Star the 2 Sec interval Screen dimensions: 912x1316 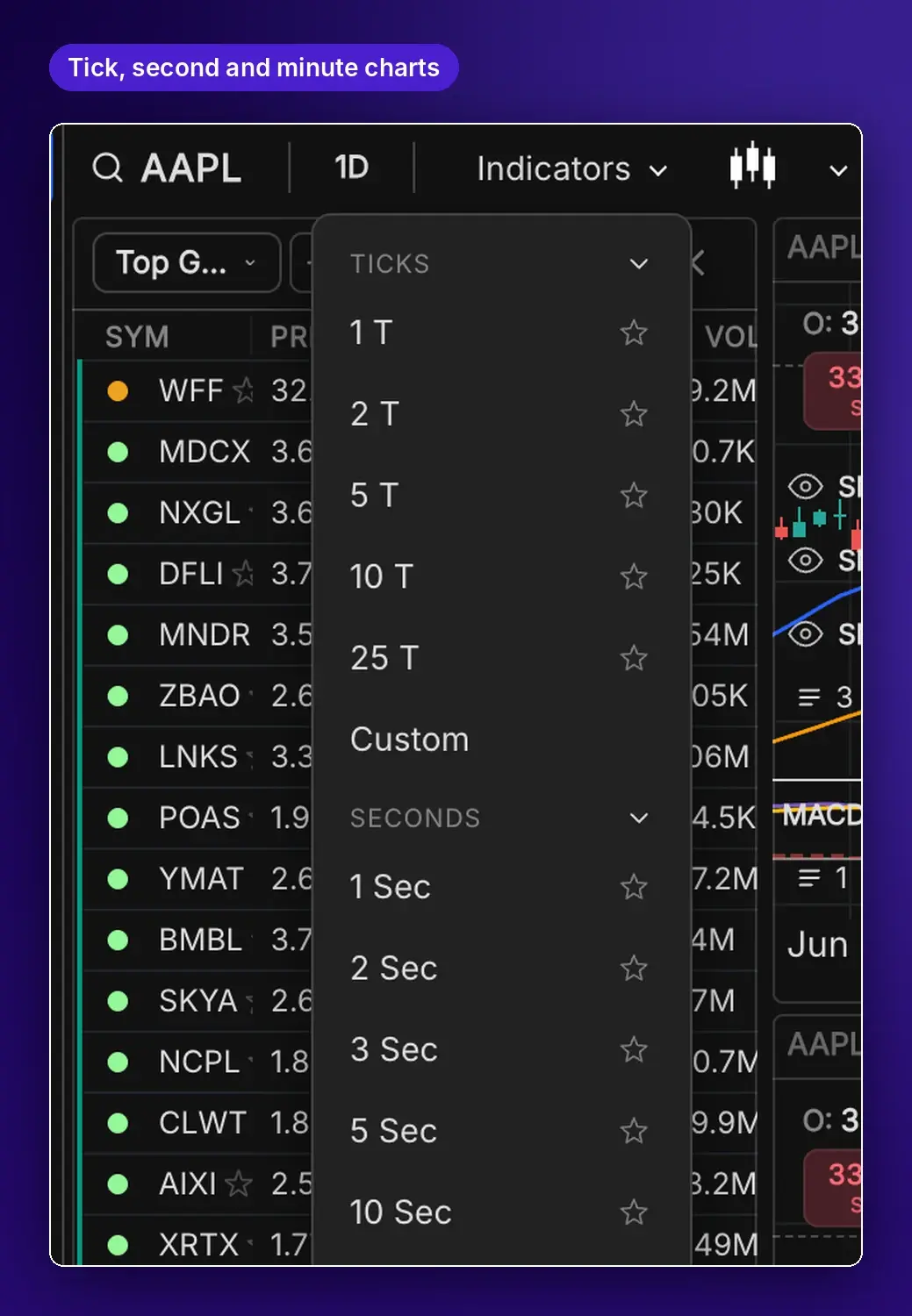pos(634,969)
